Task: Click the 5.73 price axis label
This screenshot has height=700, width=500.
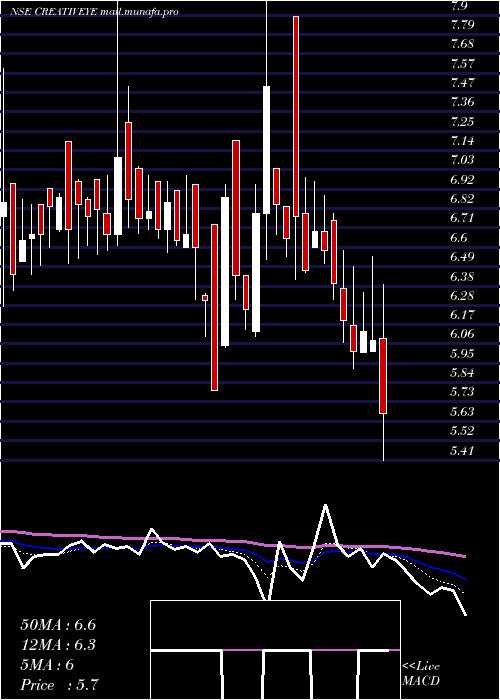Action: pos(462,392)
